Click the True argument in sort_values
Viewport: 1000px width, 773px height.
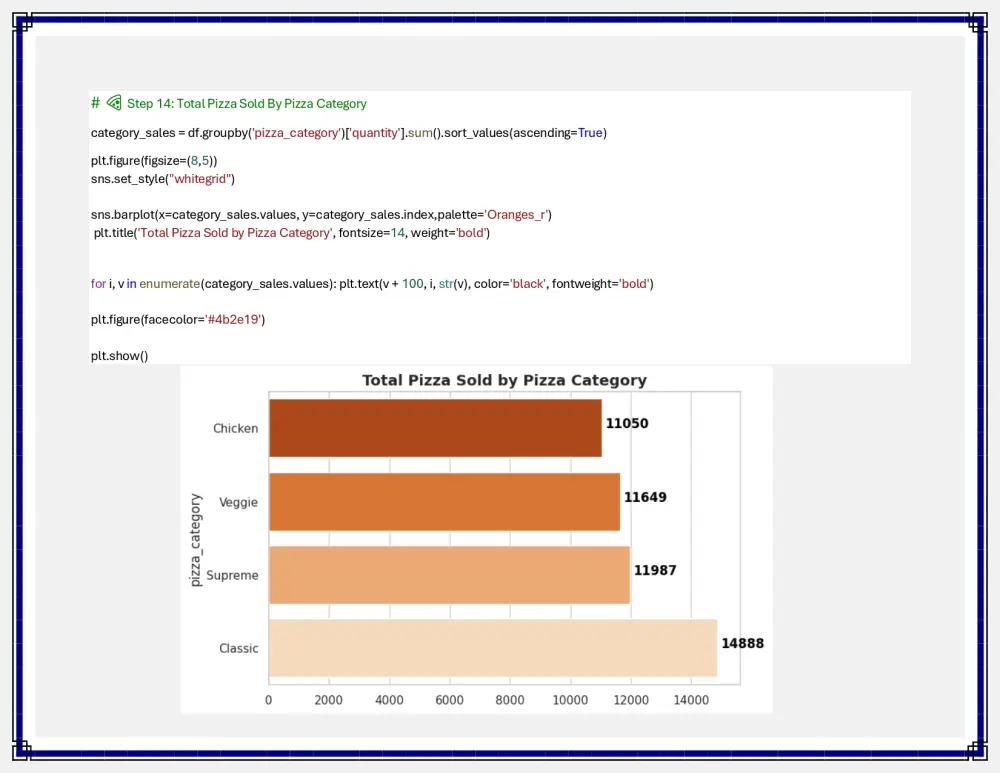(594, 132)
